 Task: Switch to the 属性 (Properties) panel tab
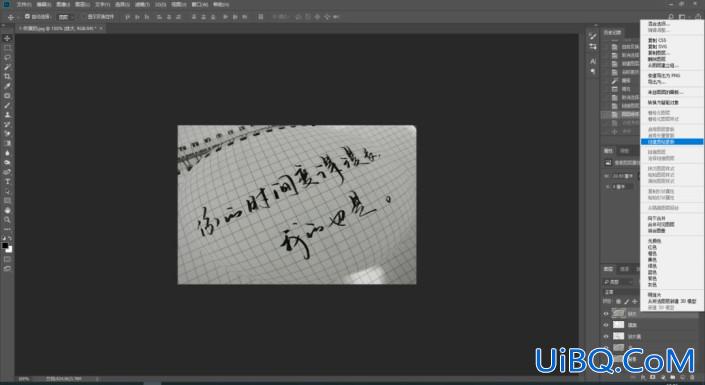[x=608, y=151]
